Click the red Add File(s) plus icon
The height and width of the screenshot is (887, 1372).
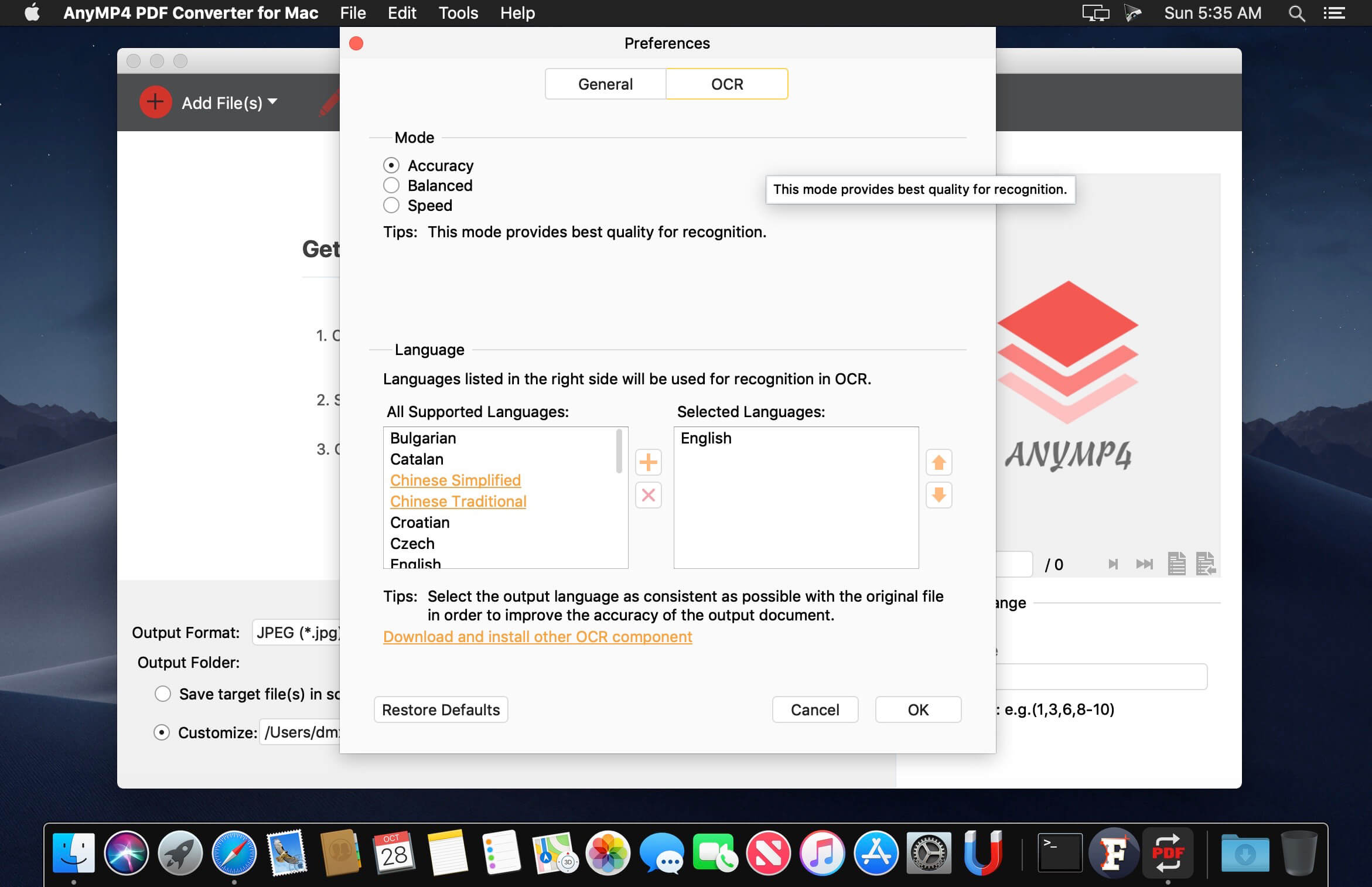pos(155,103)
